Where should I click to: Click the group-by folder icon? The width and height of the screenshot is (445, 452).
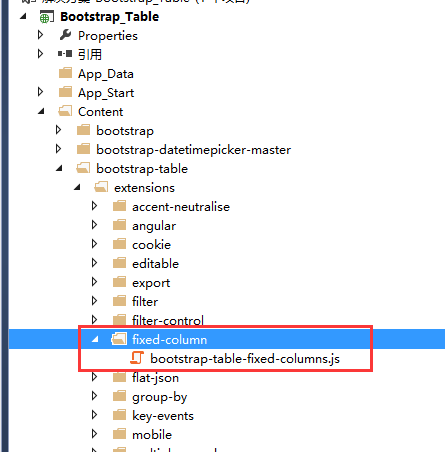click(x=119, y=396)
